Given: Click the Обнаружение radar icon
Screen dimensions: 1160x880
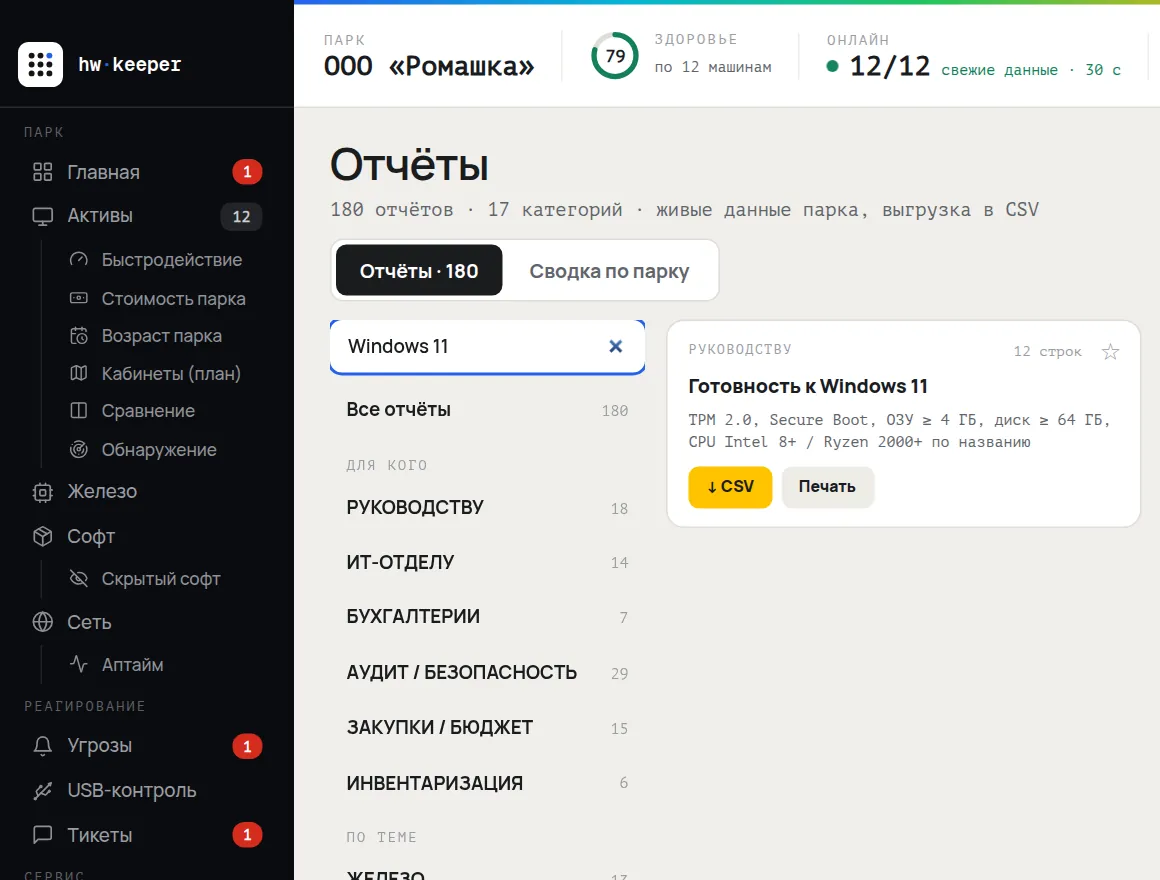Looking at the screenshot, I should click(x=78, y=450).
